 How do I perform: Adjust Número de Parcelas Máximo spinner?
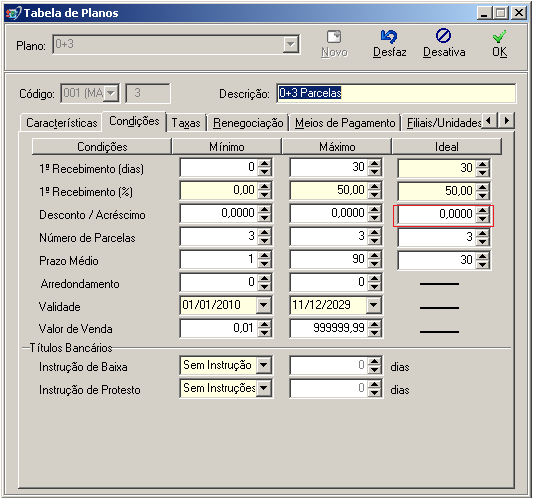click(x=374, y=236)
